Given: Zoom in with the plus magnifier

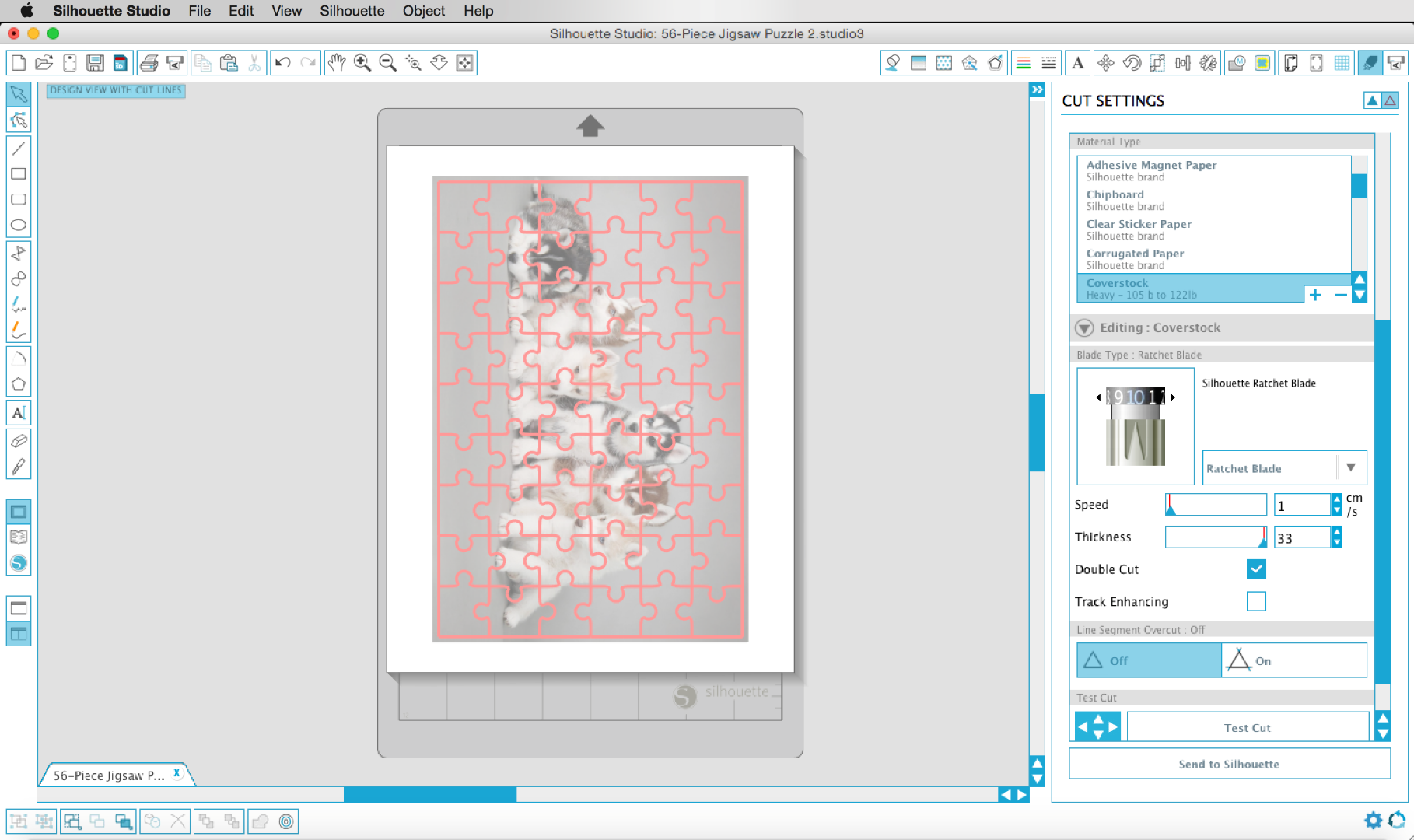Looking at the screenshot, I should pyautogui.click(x=362, y=63).
